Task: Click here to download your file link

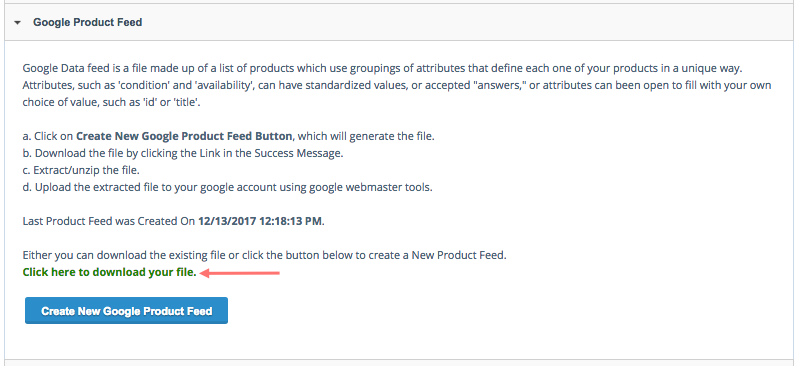Action: (110, 273)
